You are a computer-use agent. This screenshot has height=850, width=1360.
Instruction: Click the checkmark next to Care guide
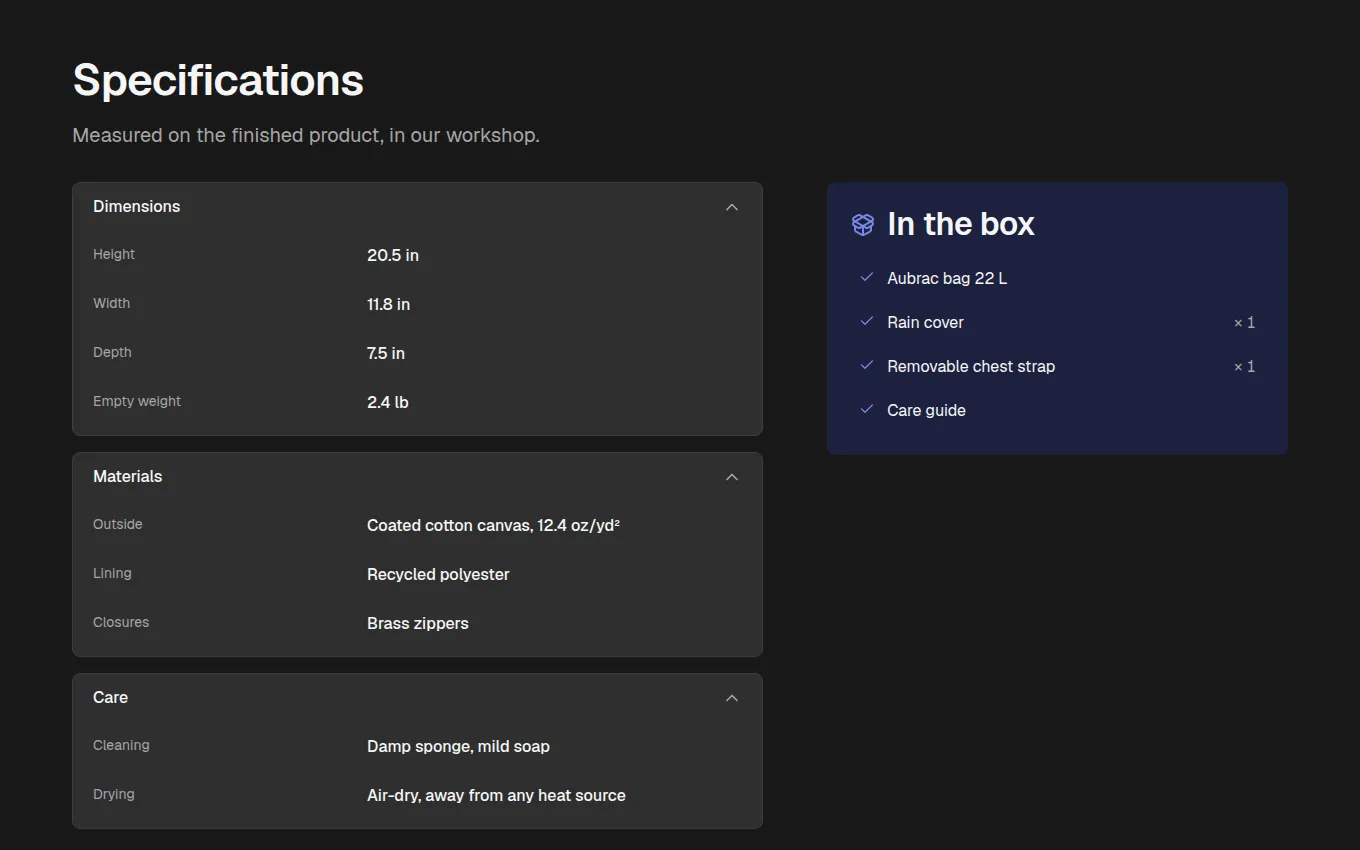coord(867,409)
